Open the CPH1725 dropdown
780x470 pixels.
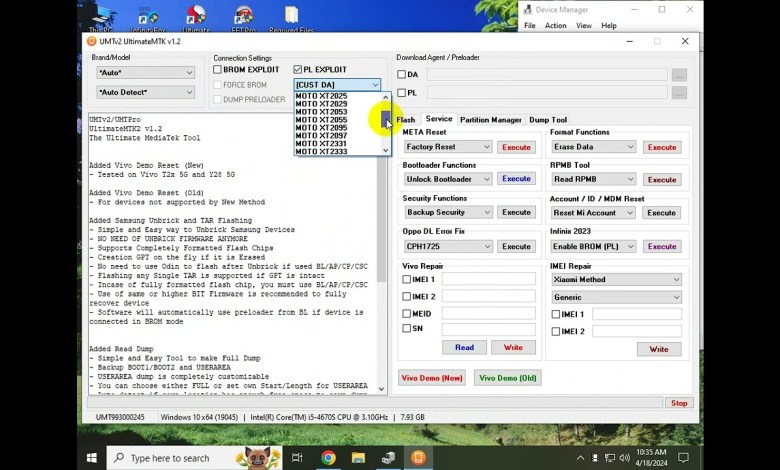pyautogui.click(x=448, y=246)
